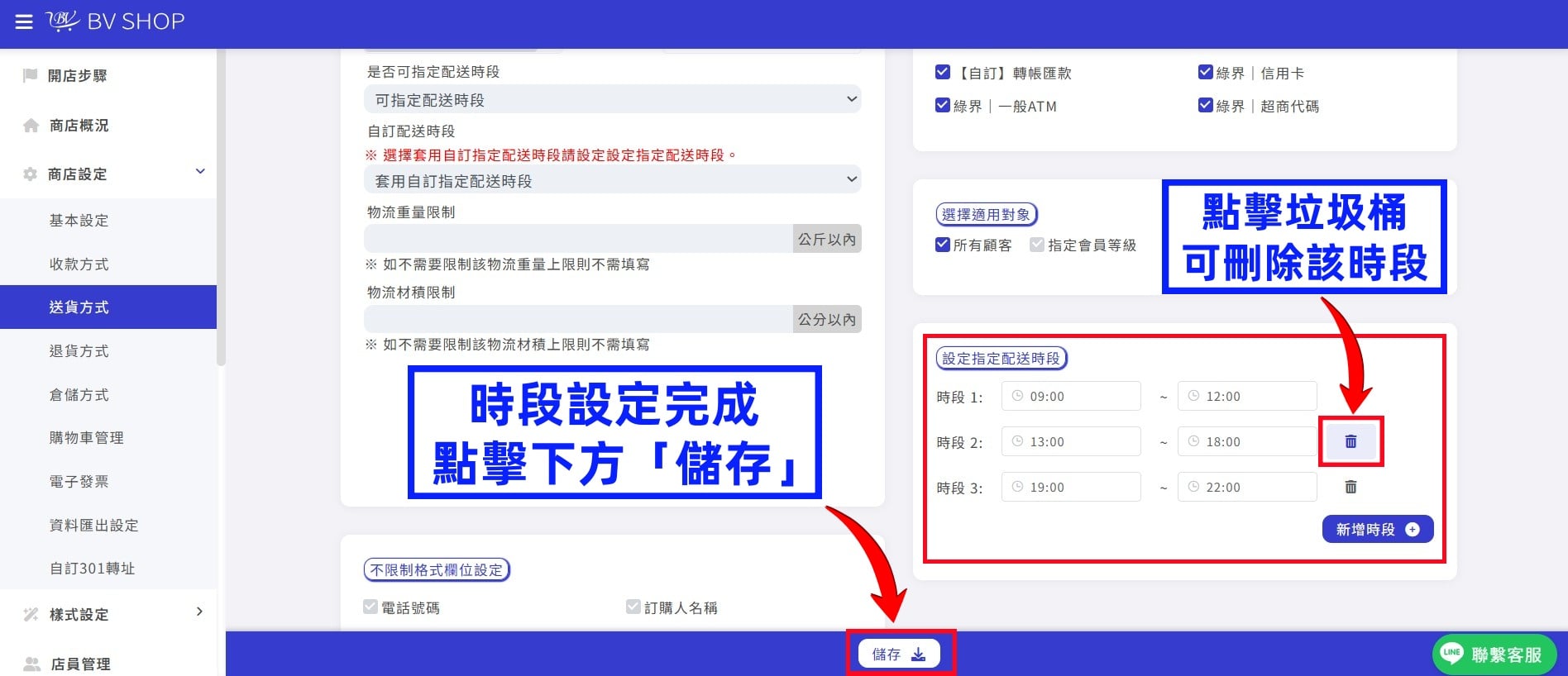Viewport: 1568px width, 676px height.
Task: Open the 聯繫客服 support button
Action: pyautogui.click(x=1494, y=655)
